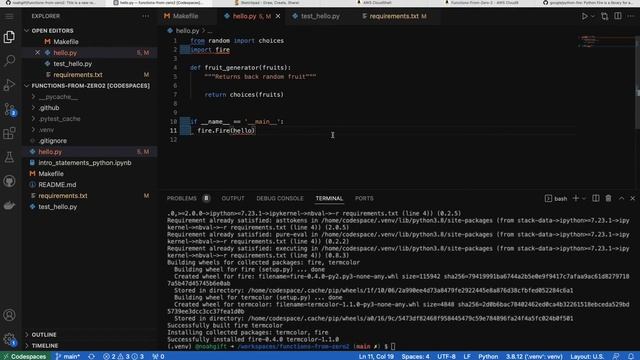Viewport: 640px width, 360px height.
Task: Close the hello.py editor tab
Action: click(x=278, y=16)
